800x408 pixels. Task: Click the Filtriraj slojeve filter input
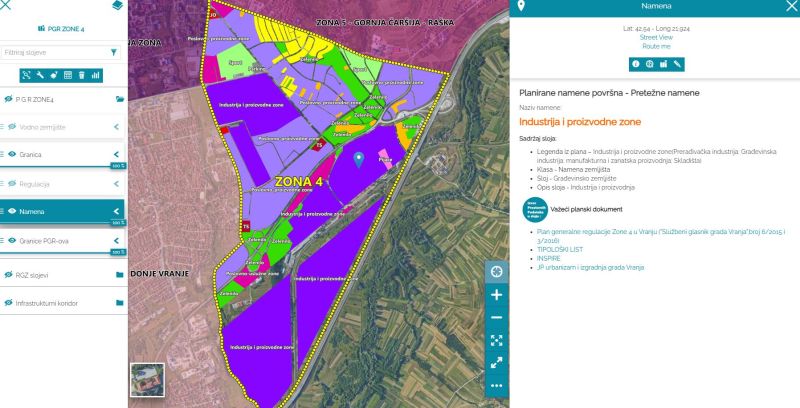55,51
